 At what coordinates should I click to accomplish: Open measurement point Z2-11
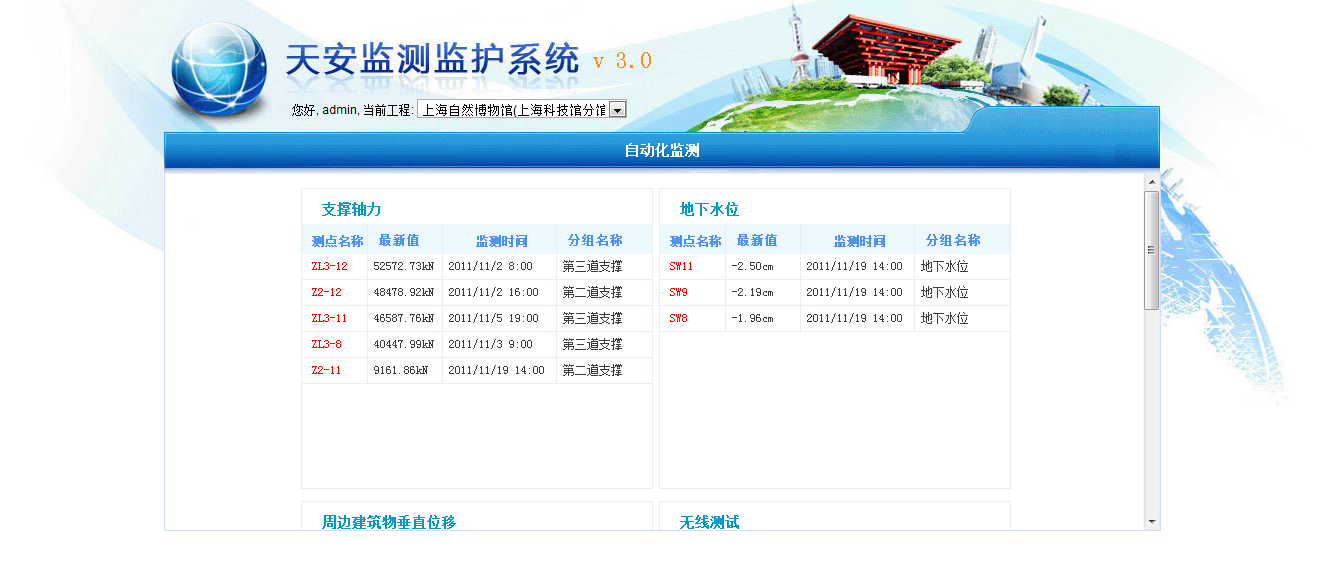click(x=327, y=371)
